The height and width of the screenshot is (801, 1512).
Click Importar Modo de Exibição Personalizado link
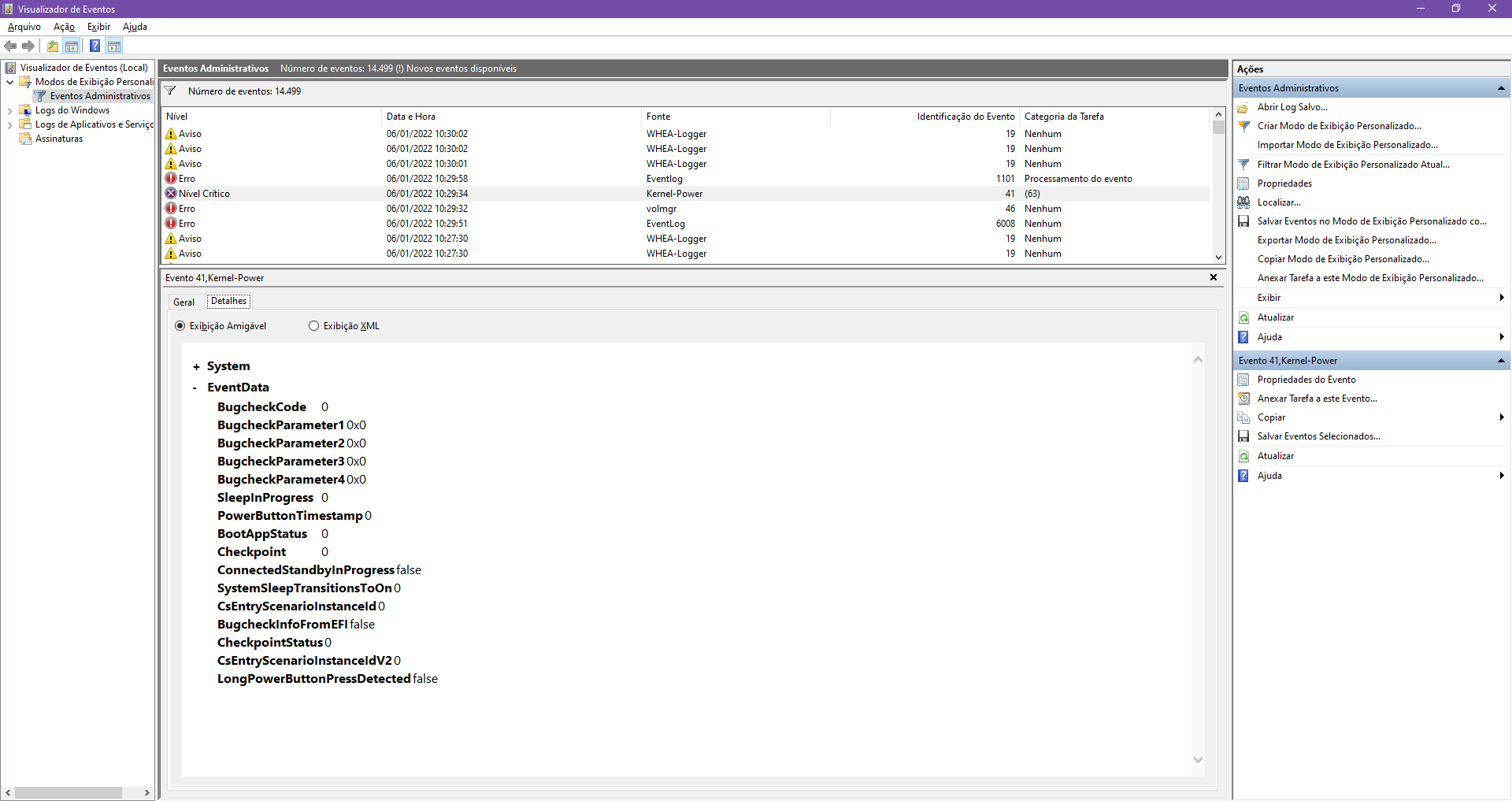[x=1347, y=145]
